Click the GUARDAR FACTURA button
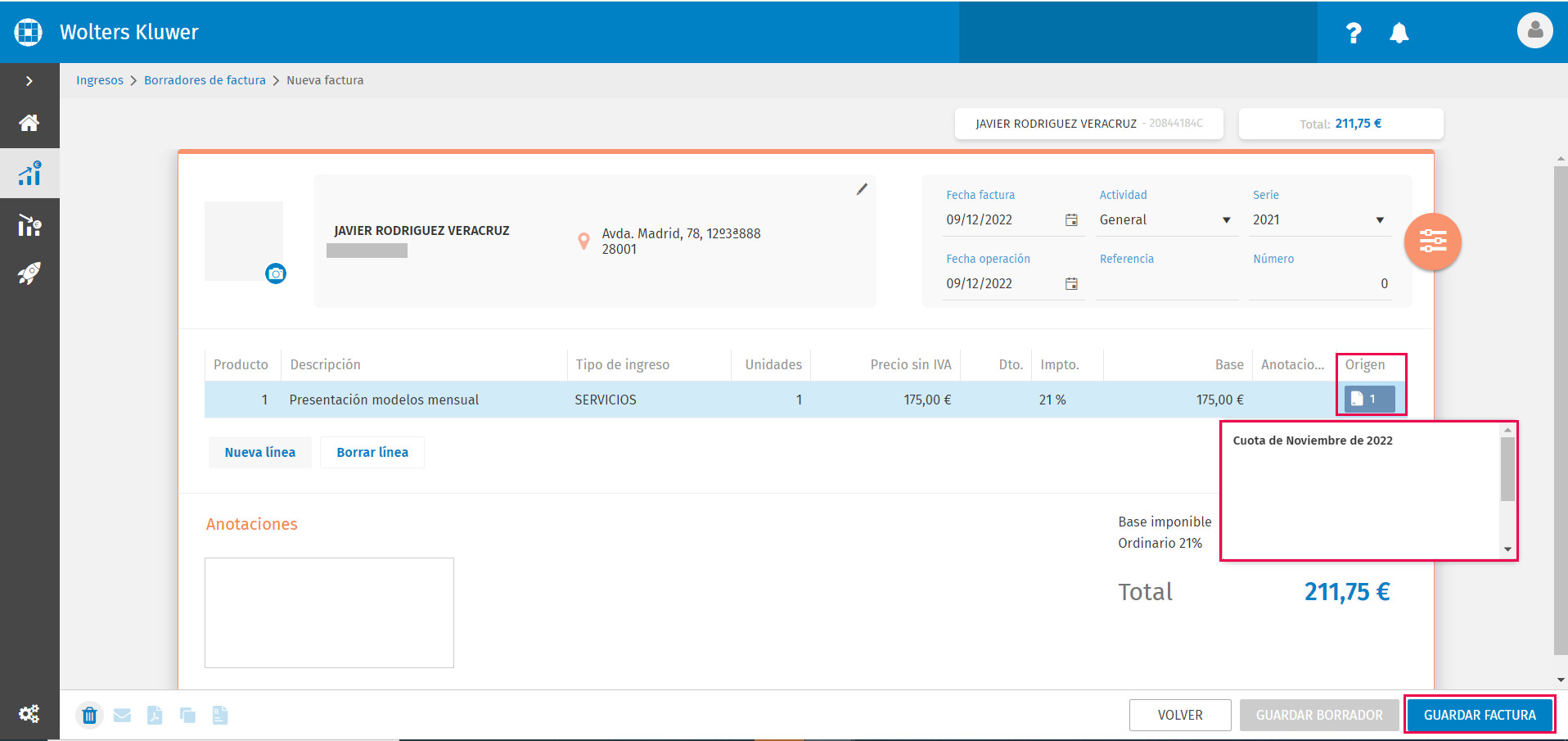The height and width of the screenshot is (741, 1568). (x=1480, y=715)
